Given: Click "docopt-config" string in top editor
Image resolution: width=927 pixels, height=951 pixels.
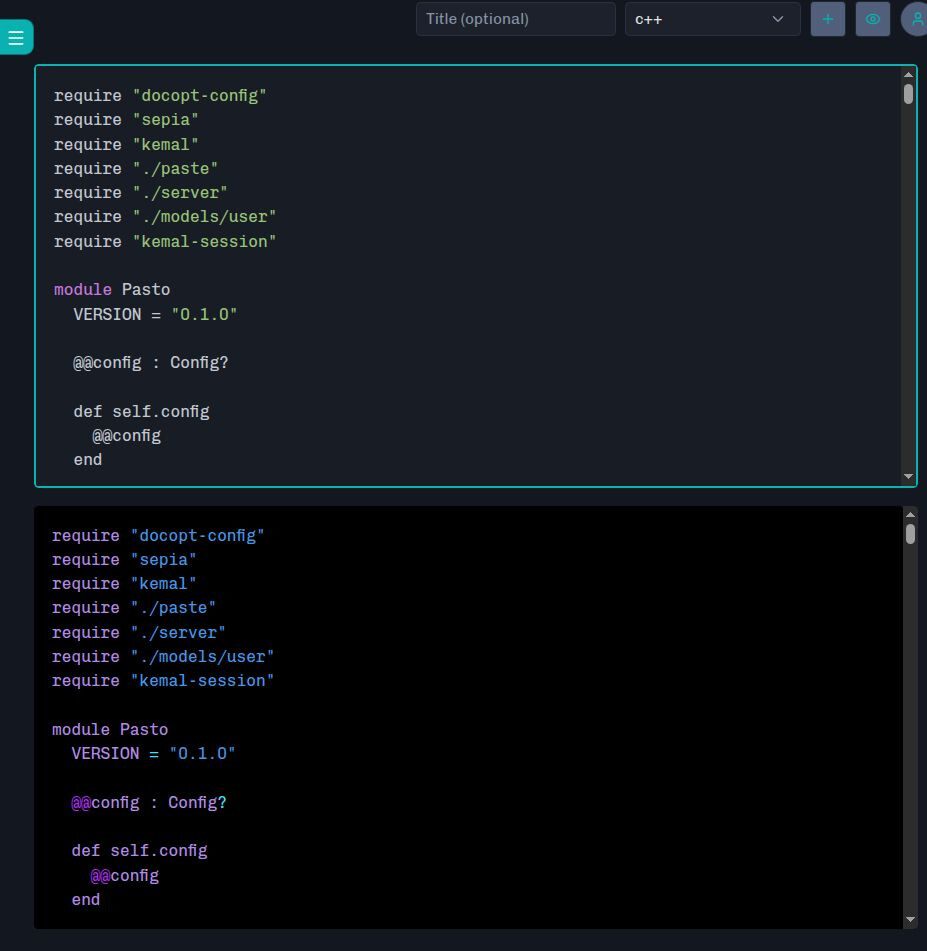Looking at the screenshot, I should [199, 96].
